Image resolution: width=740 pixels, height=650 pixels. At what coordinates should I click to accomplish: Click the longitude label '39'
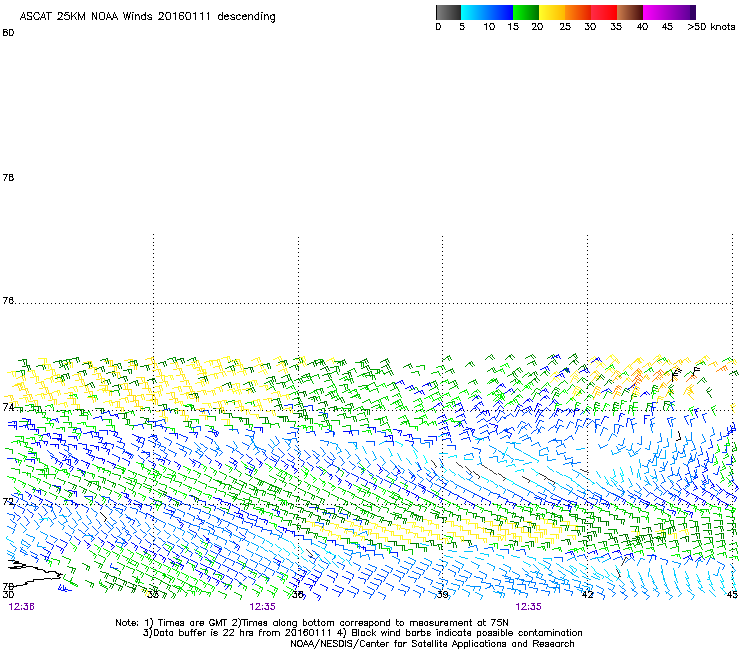442,594
